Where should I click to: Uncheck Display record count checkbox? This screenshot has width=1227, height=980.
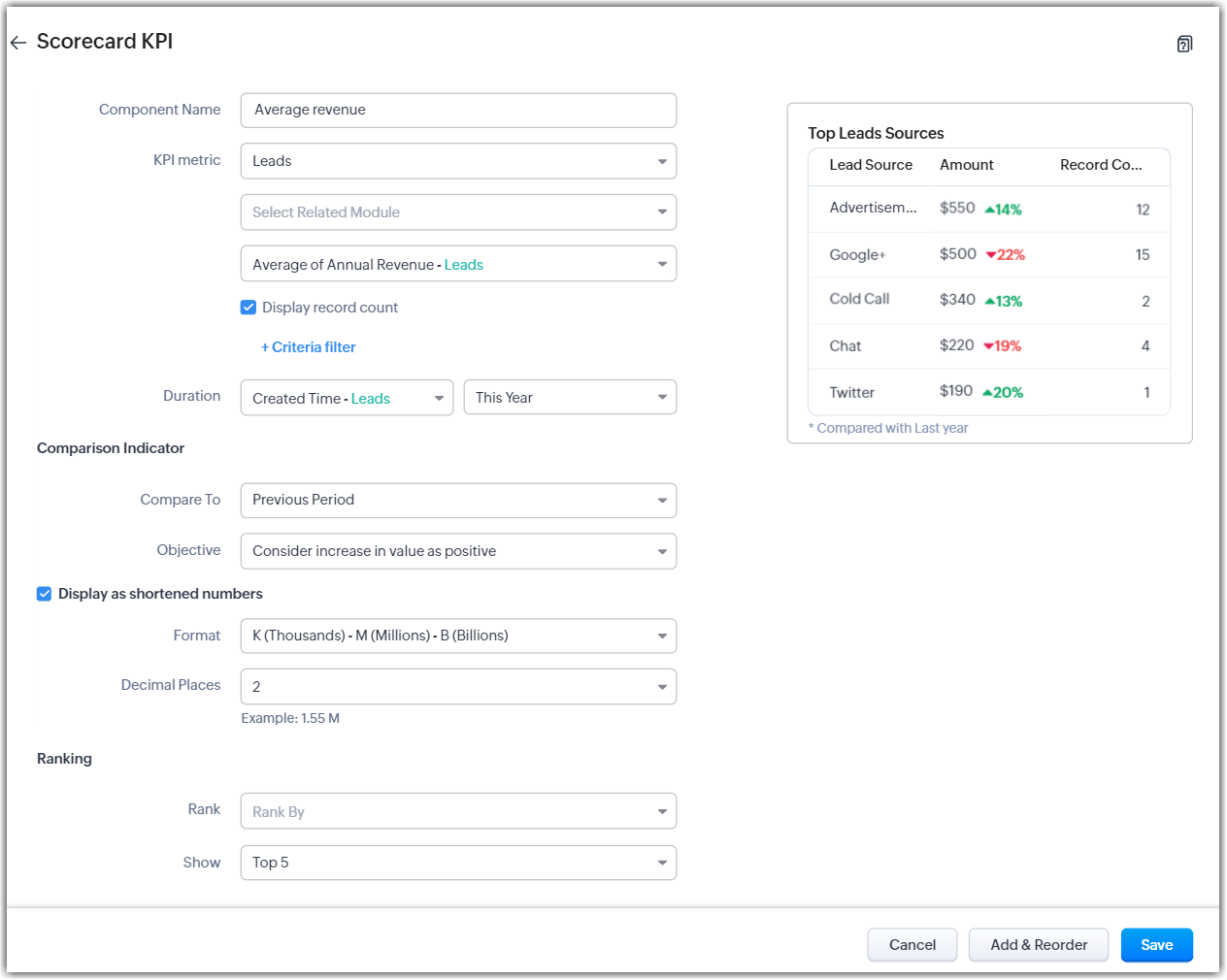(x=249, y=308)
